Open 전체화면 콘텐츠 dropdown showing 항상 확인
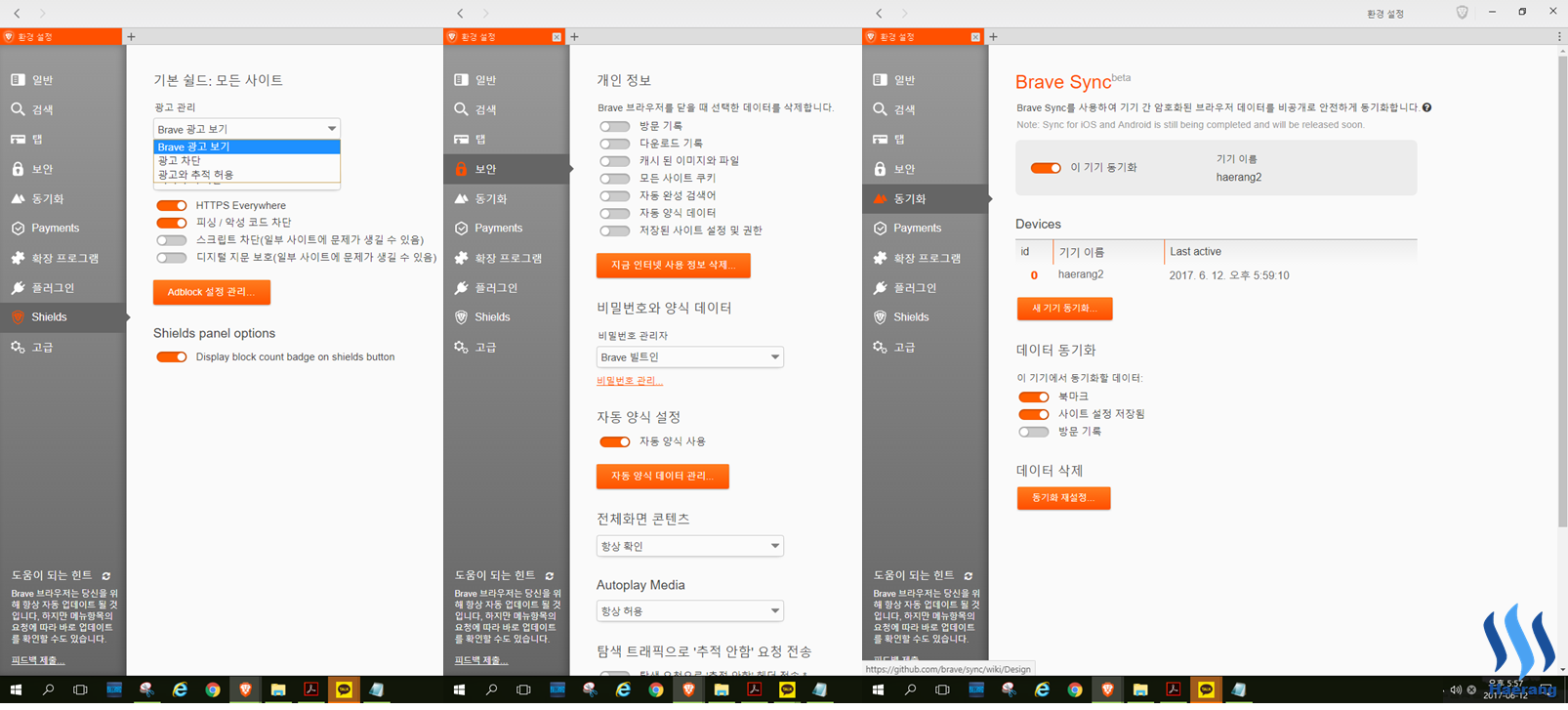The width and height of the screenshot is (1568, 710). 690,546
